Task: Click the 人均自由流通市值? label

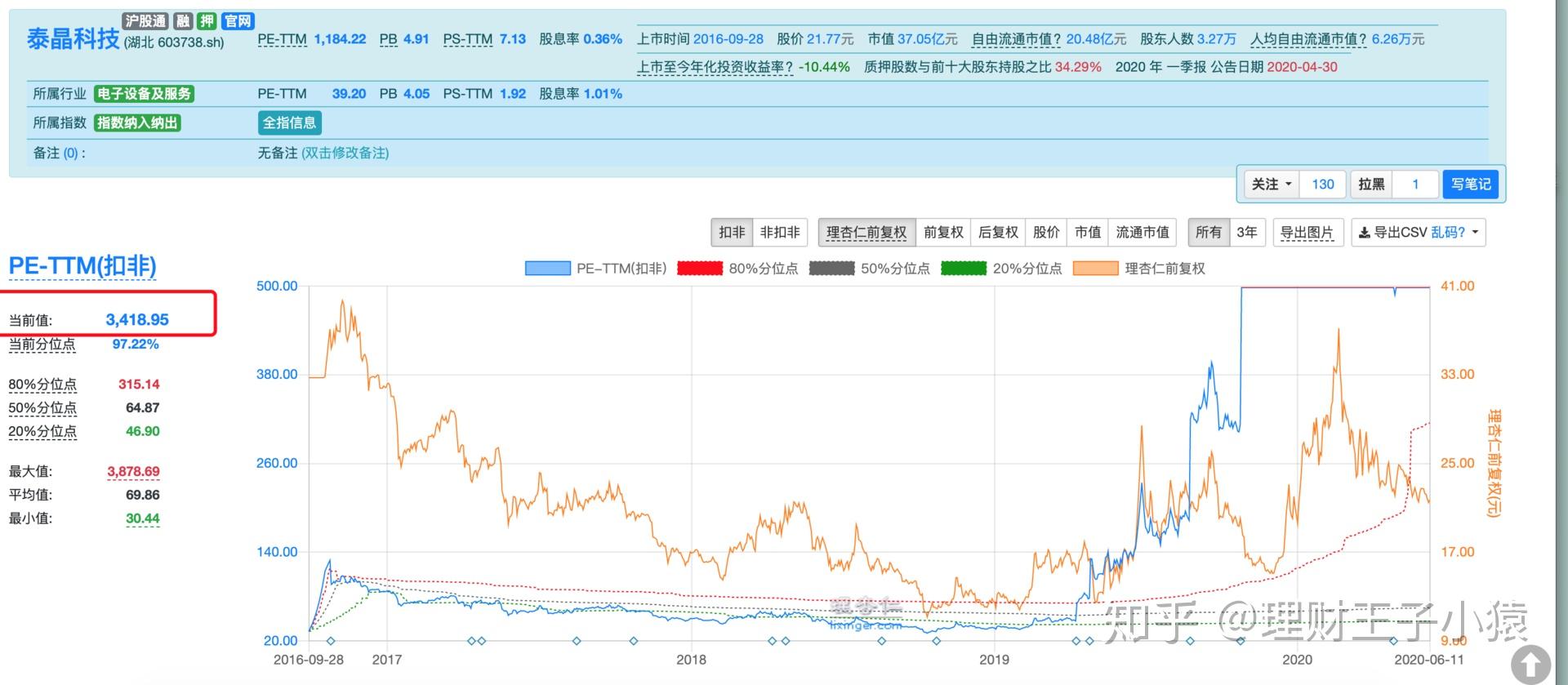Action: tap(1309, 39)
